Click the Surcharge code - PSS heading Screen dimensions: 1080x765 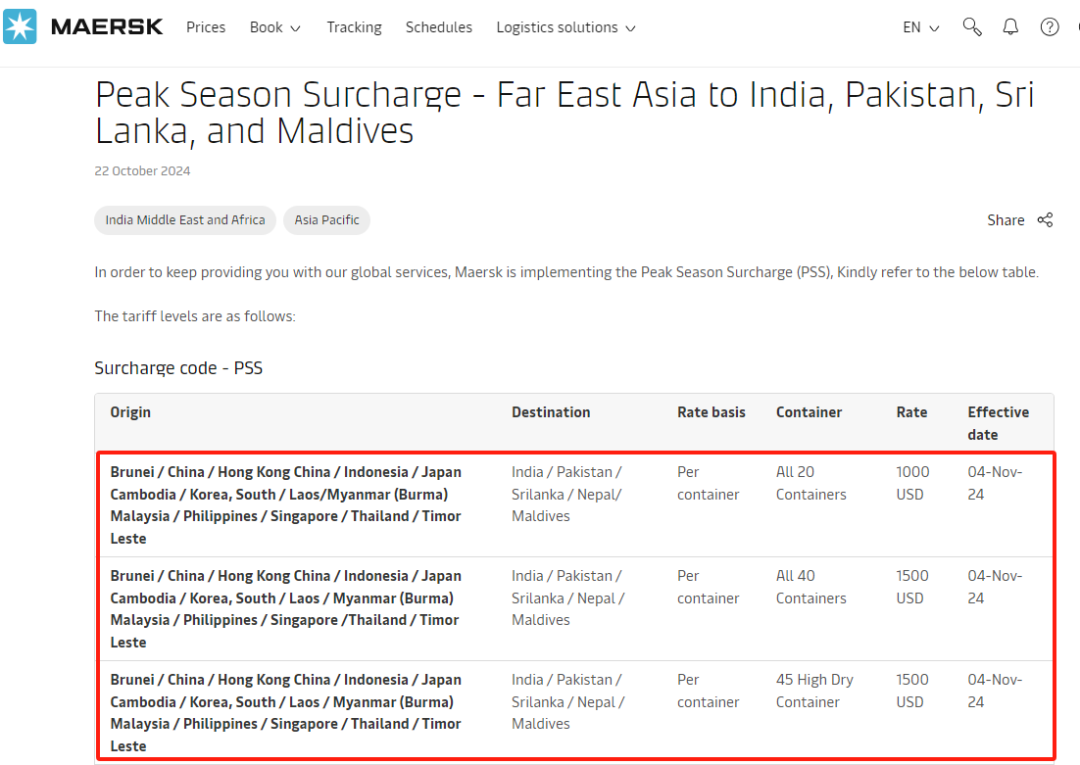(178, 368)
